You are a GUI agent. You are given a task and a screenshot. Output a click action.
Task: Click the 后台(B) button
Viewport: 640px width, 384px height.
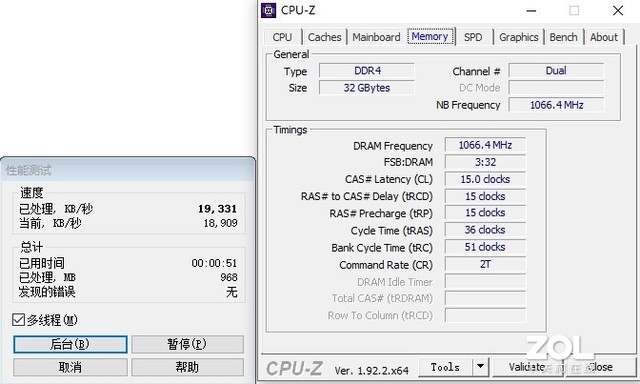tap(70, 344)
